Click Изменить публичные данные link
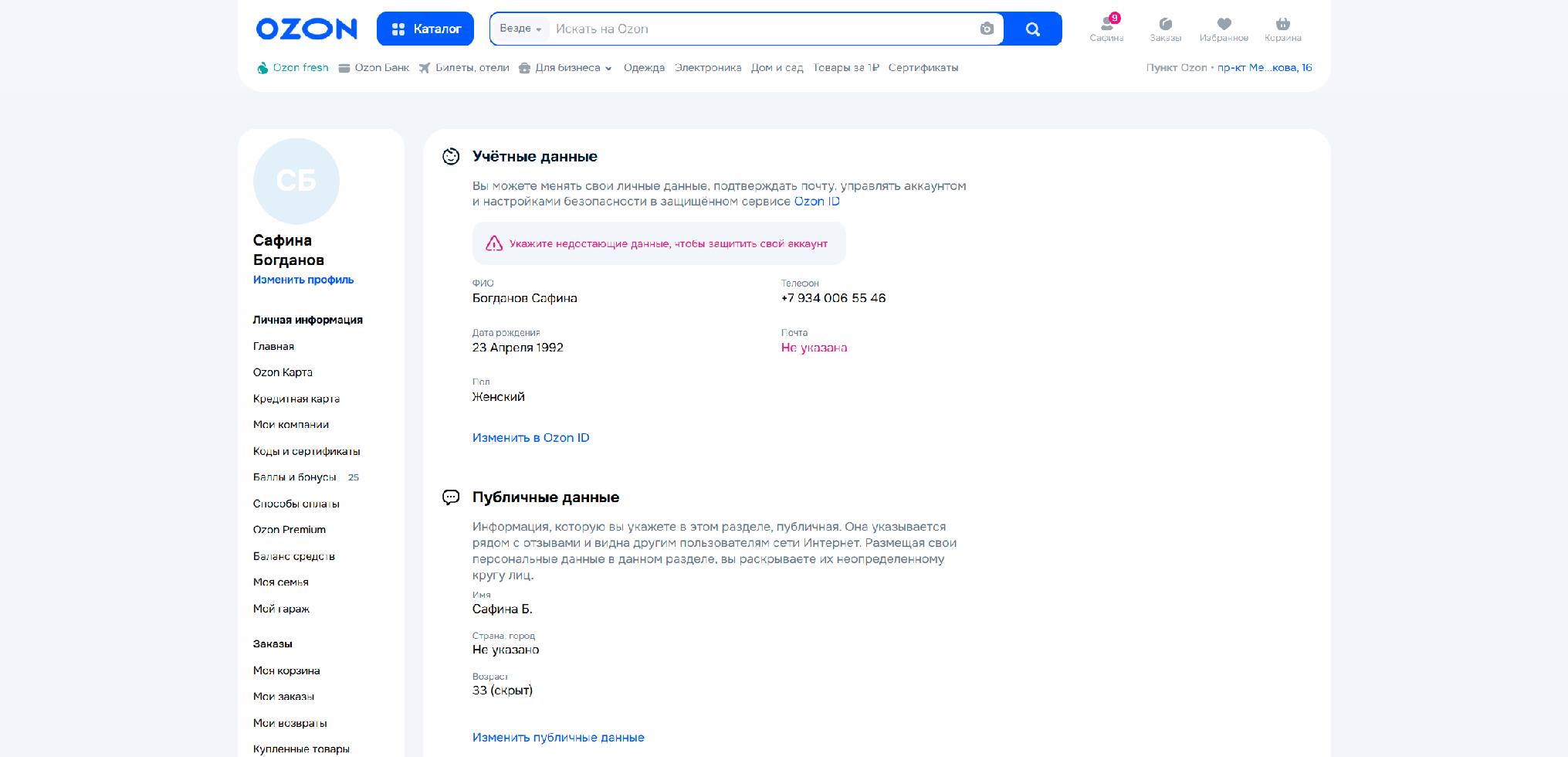 pyautogui.click(x=558, y=738)
